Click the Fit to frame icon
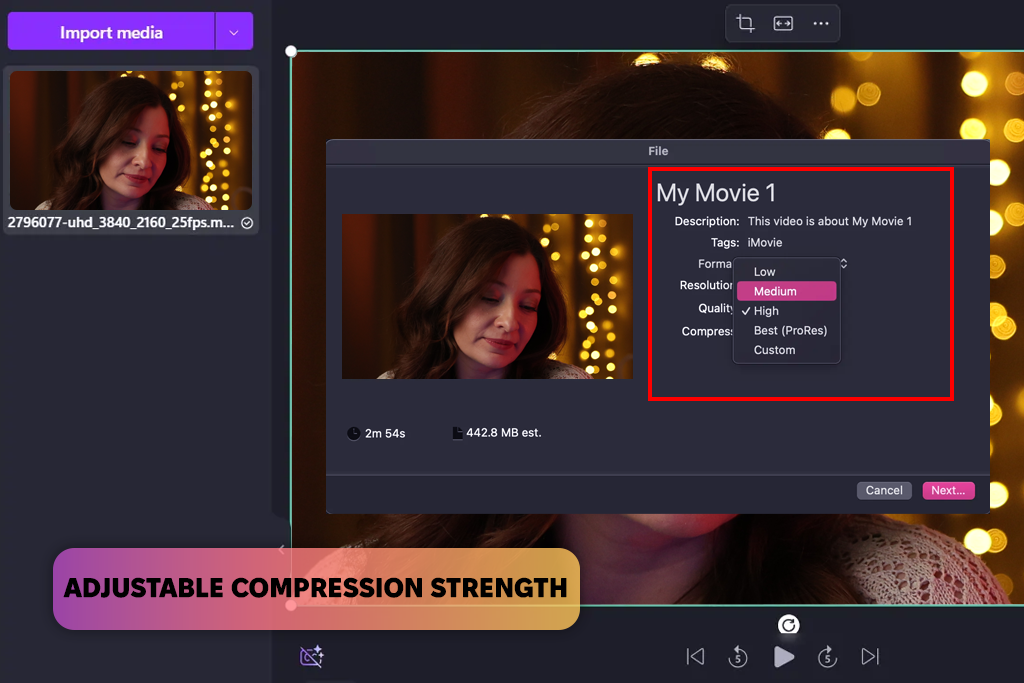The image size is (1024, 683). (783, 24)
